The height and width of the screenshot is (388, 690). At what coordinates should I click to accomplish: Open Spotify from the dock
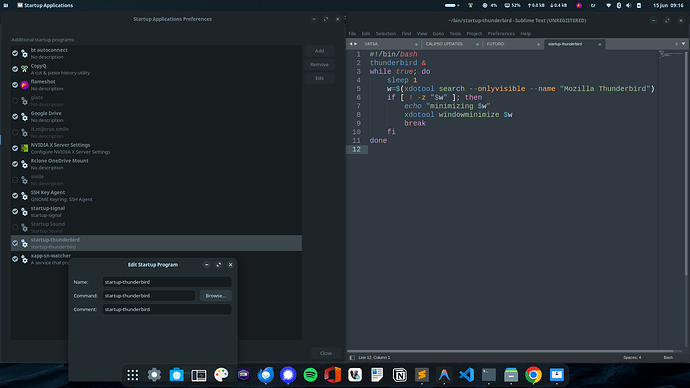pos(310,375)
